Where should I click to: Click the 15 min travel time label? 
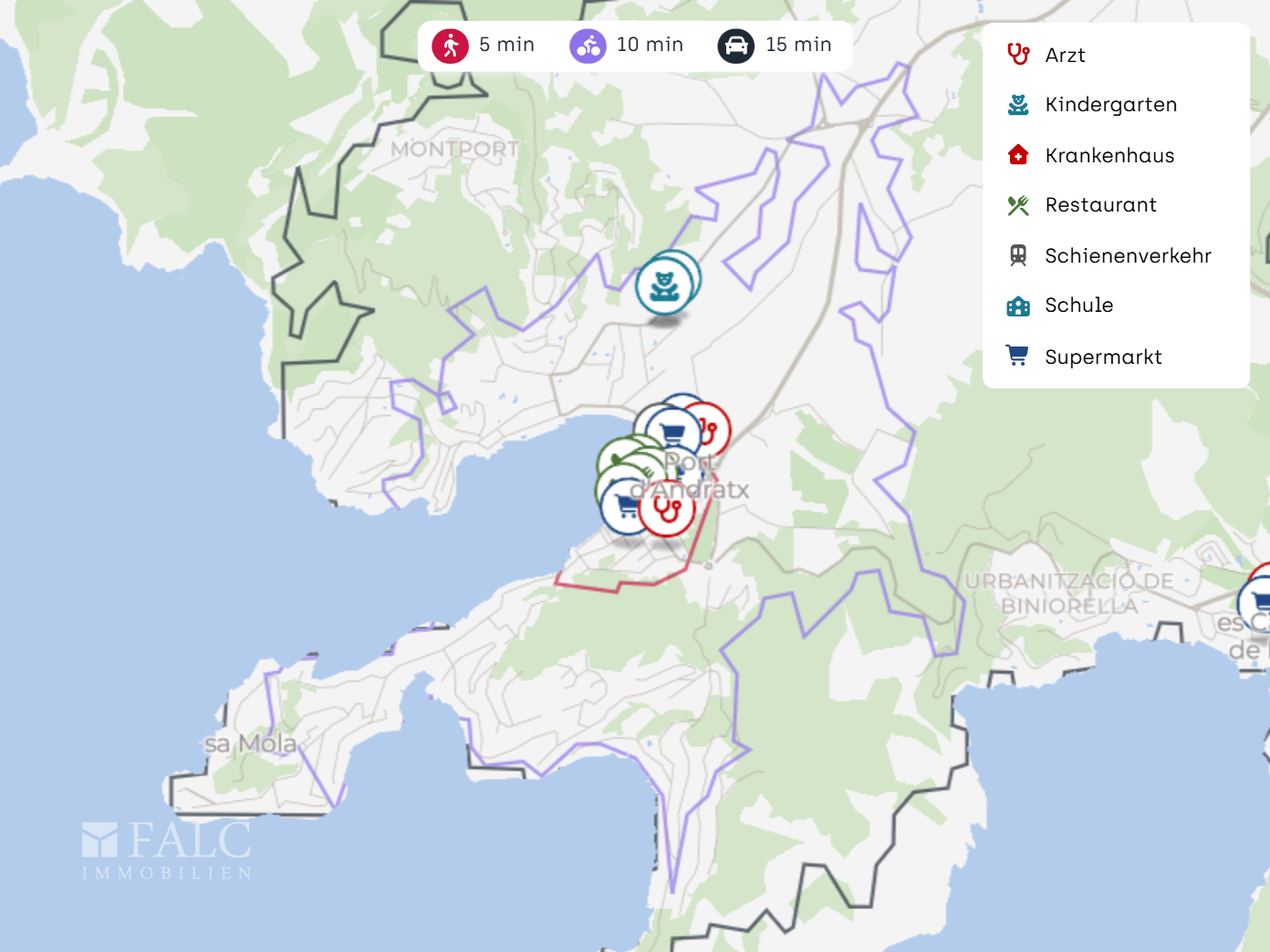(x=798, y=45)
